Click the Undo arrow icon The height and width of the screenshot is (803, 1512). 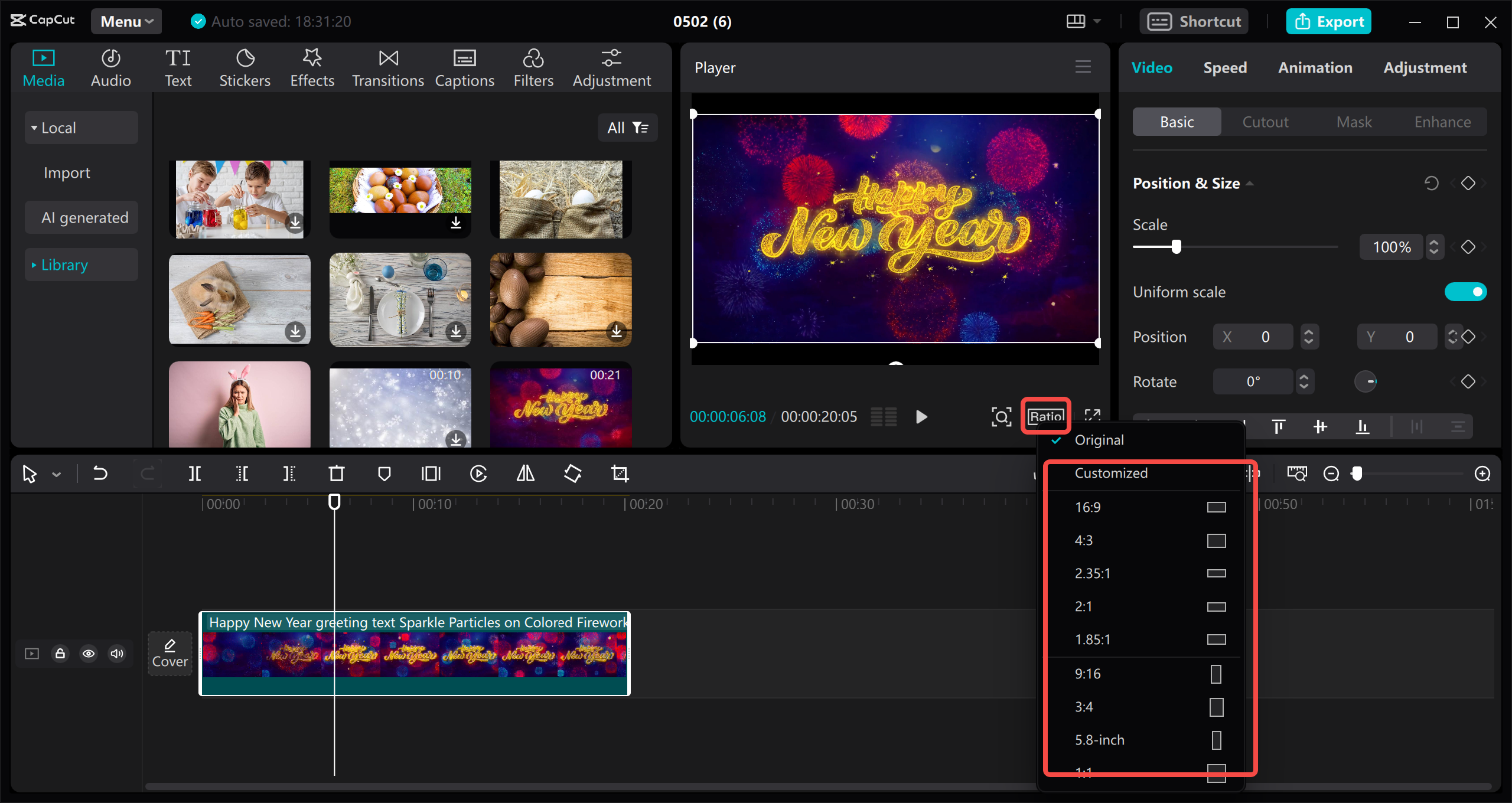click(x=100, y=474)
